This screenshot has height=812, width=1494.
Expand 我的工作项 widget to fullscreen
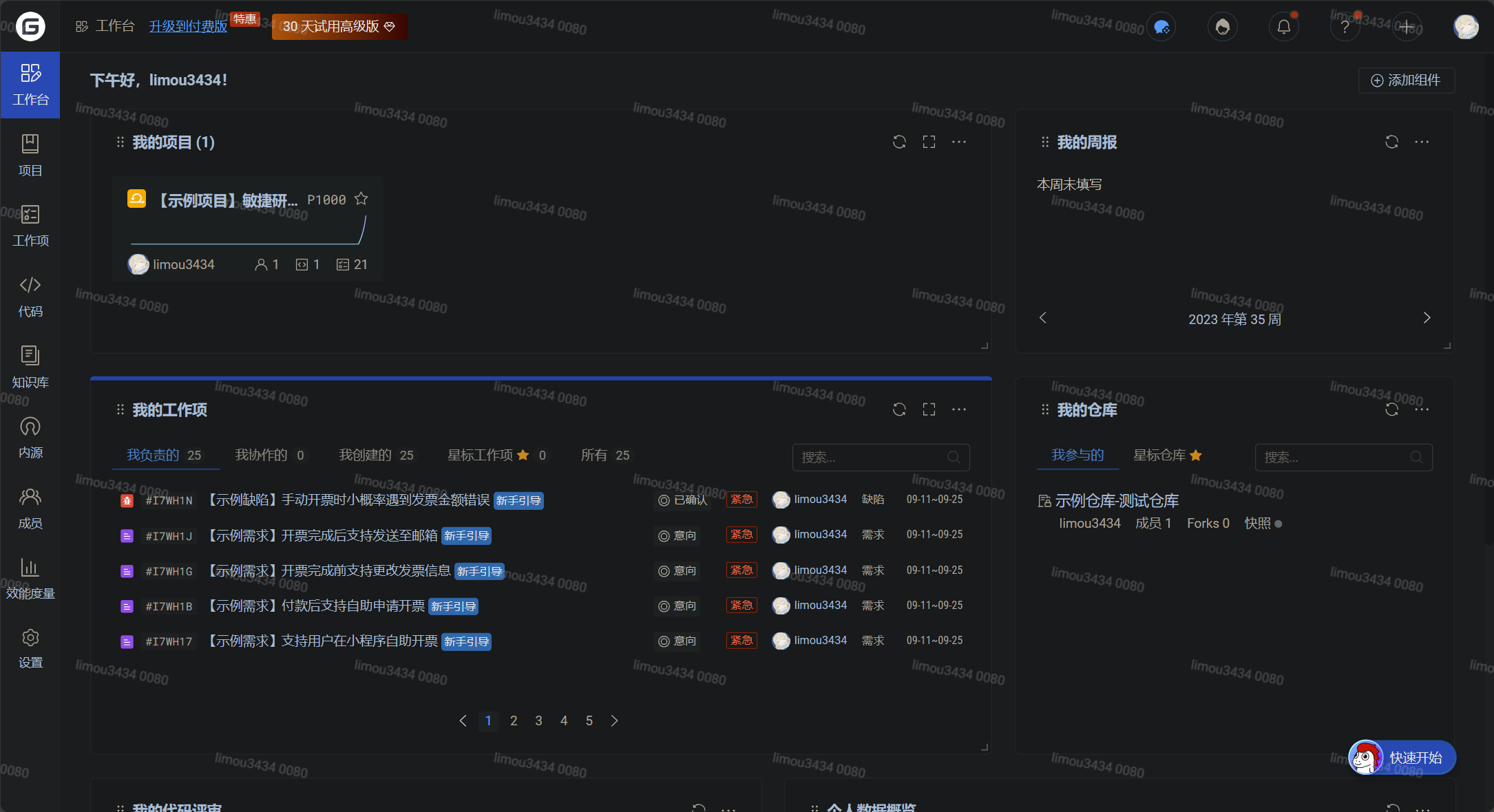[929, 409]
